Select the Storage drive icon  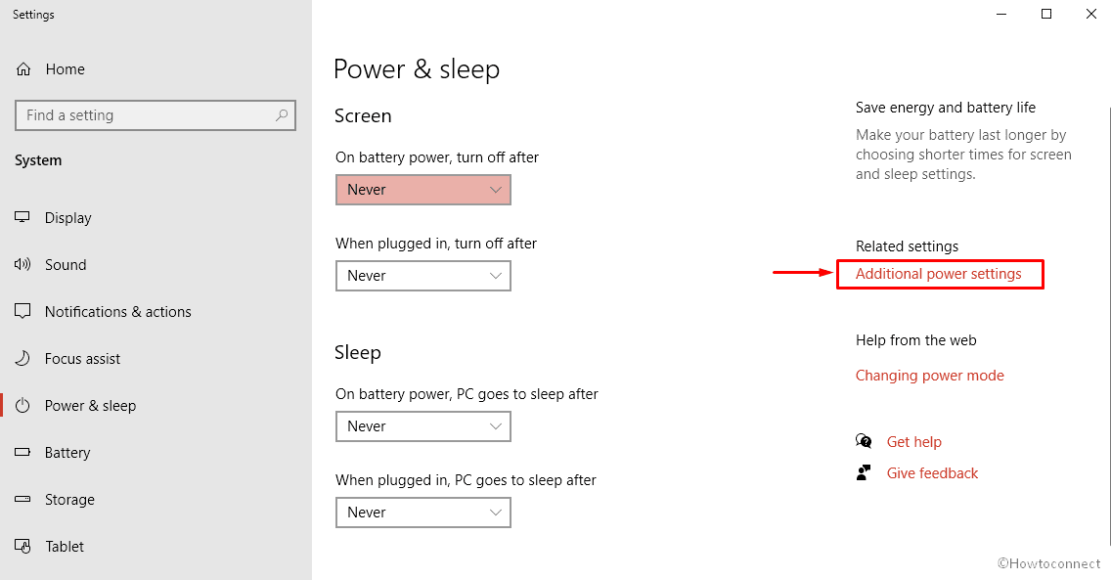point(22,499)
